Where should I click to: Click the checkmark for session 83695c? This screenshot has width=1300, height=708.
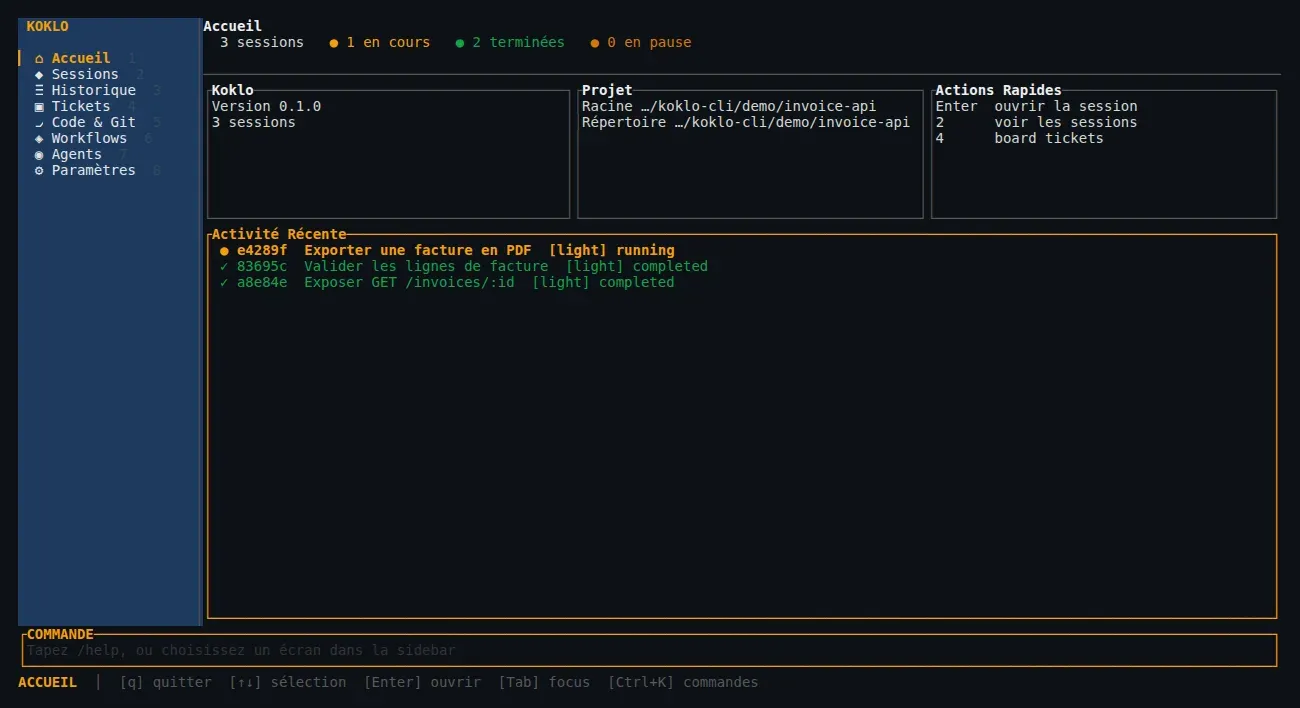click(224, 267)
